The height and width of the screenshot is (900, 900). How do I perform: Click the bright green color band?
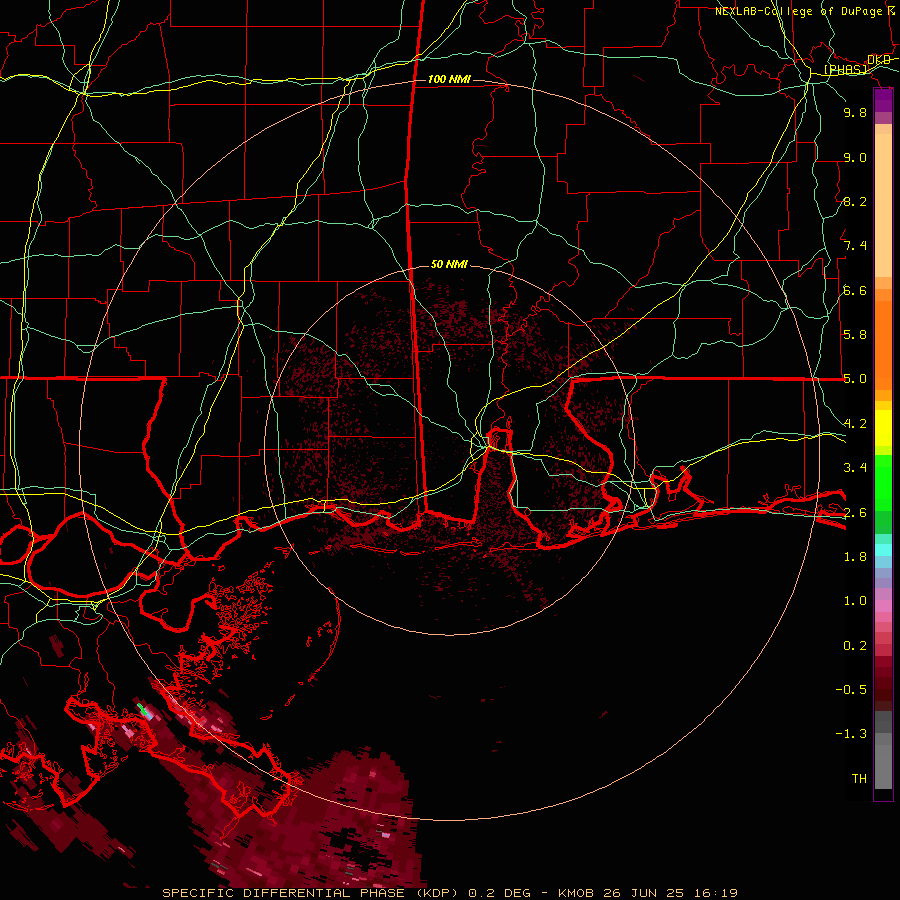point(883,483)
